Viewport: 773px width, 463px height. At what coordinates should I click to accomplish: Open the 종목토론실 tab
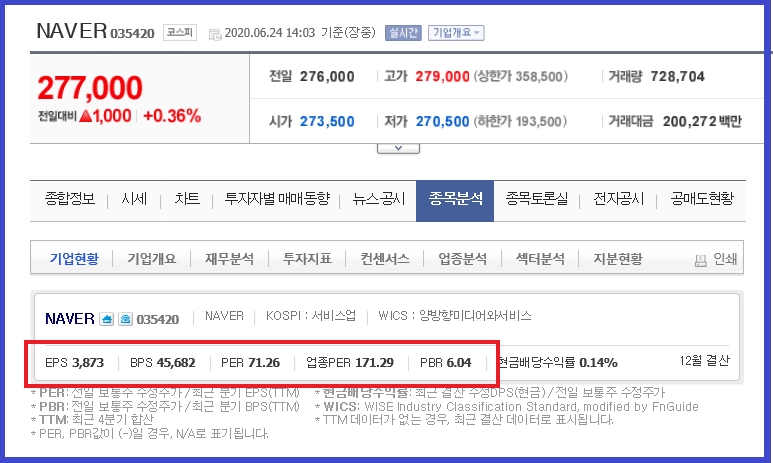[536, 199]
